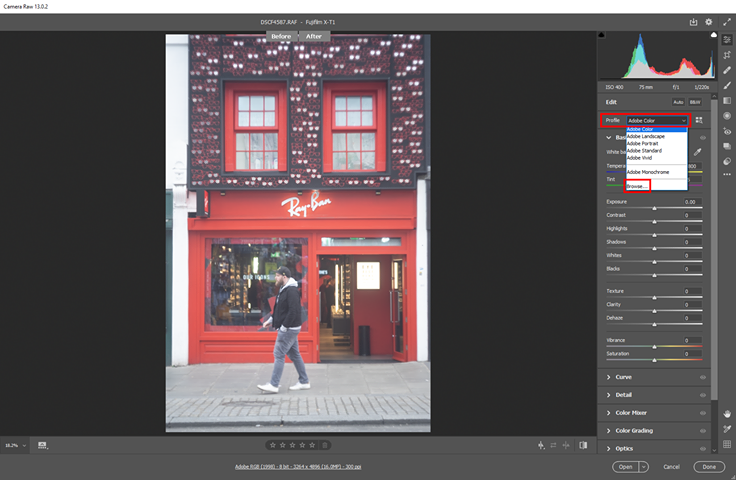Click the swap before/after settings icon
The image size is (736, 480).
tap(553, 445)
